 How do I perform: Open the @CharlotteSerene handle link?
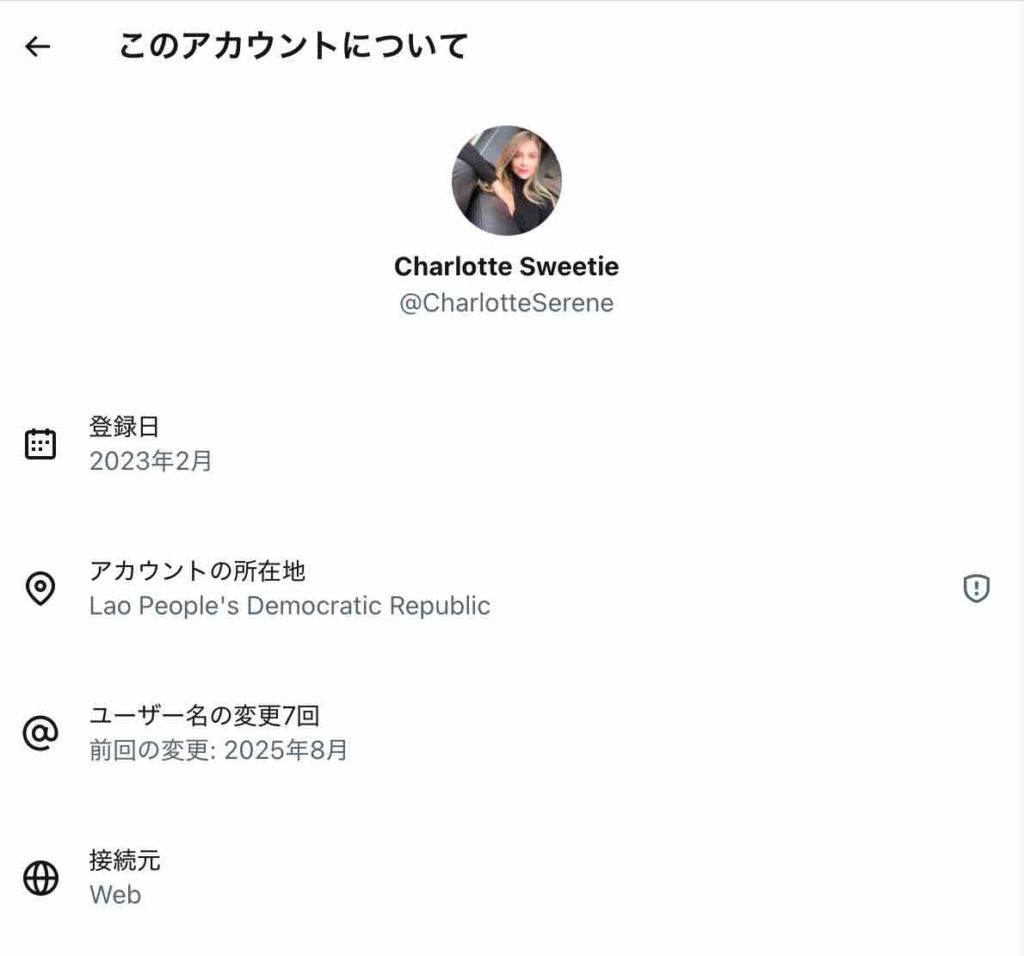(x=506, y=303)
